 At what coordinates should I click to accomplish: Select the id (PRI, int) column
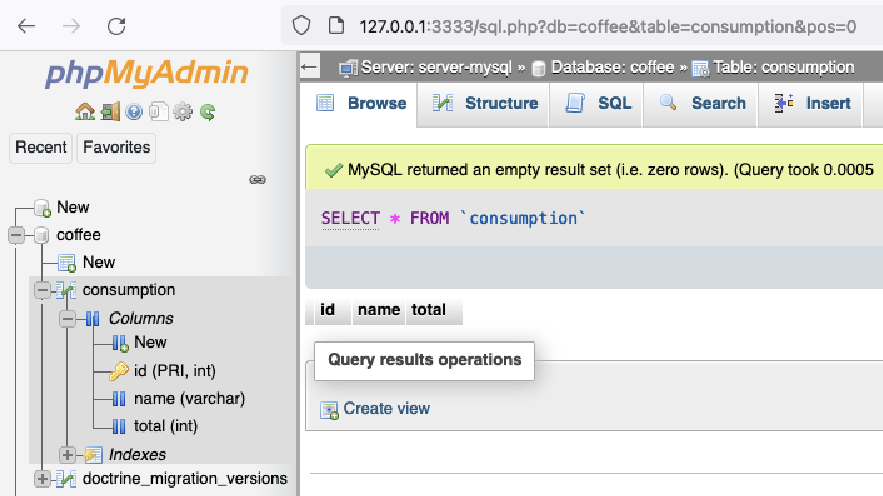(x=175, y=371)
